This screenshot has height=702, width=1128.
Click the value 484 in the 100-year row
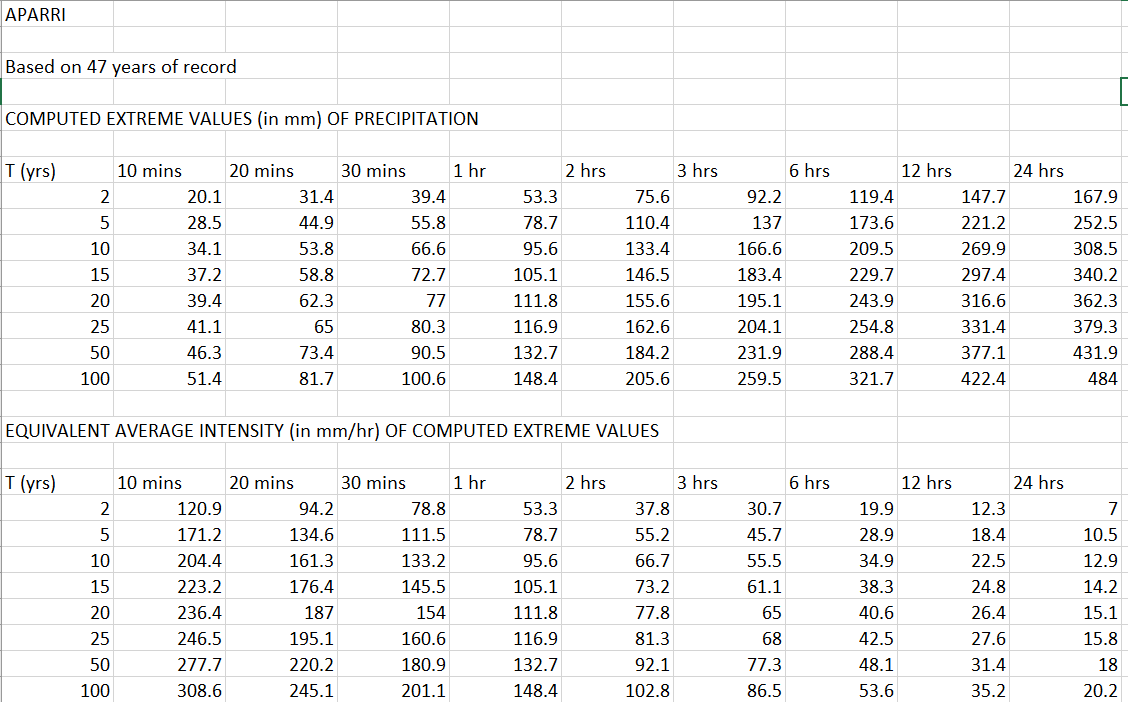[x=1100, y=378]
